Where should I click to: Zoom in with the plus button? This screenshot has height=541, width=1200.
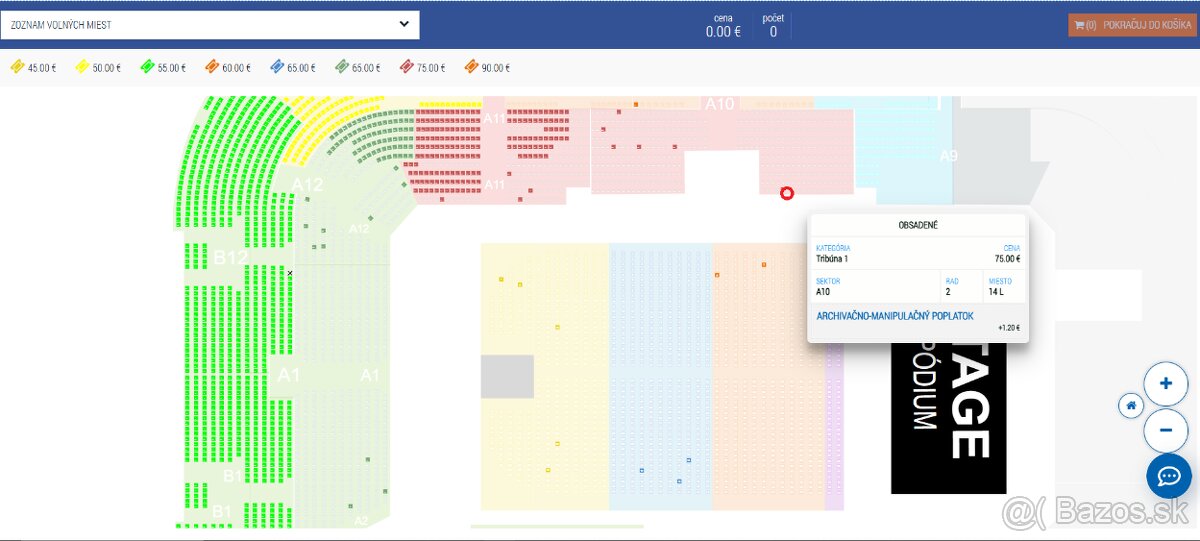[x=1166, y=383]
